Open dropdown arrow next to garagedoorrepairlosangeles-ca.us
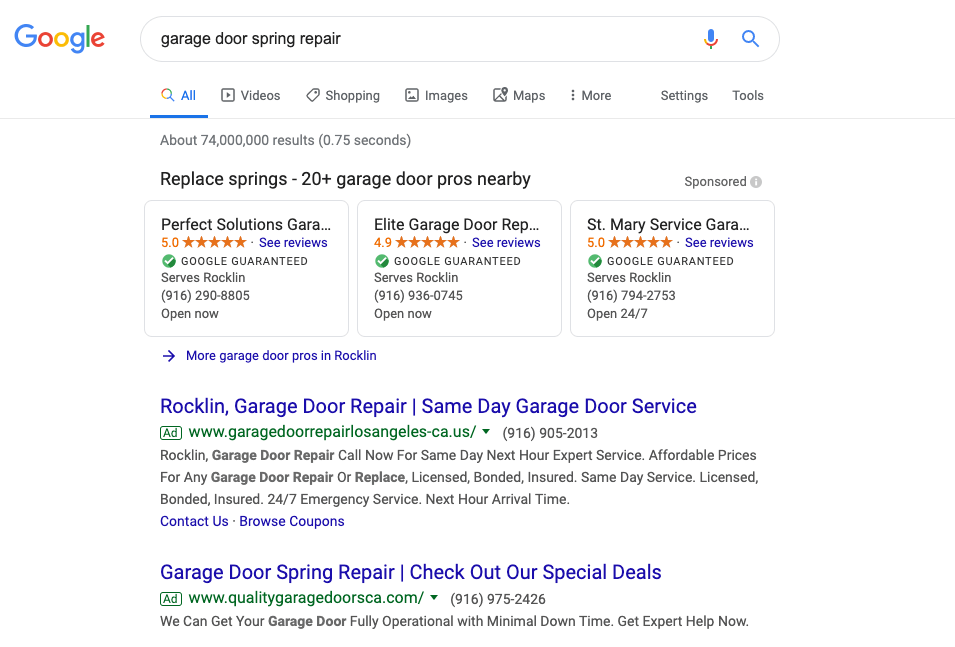 [486, 431]
